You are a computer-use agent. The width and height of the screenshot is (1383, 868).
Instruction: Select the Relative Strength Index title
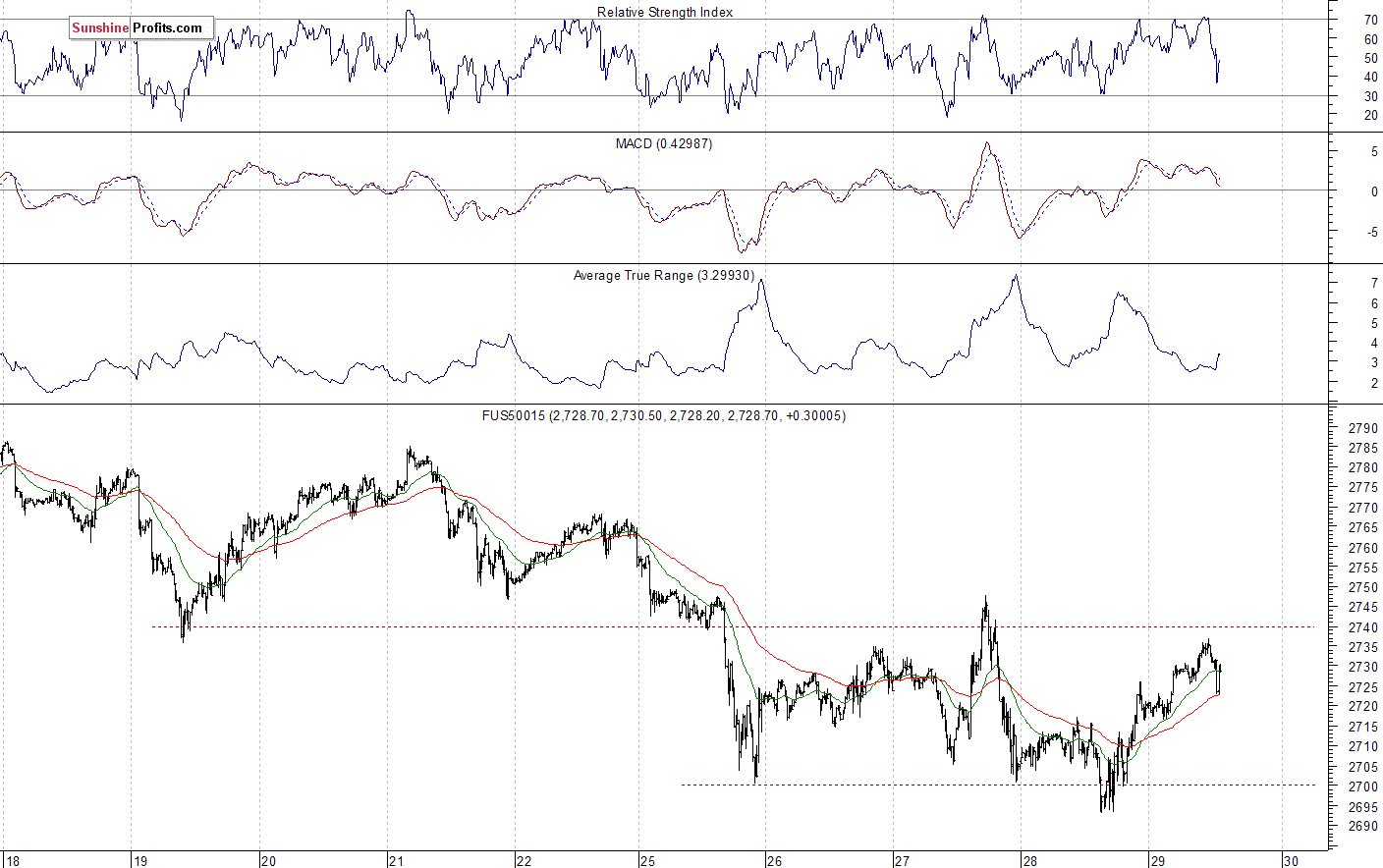point(665,12)
